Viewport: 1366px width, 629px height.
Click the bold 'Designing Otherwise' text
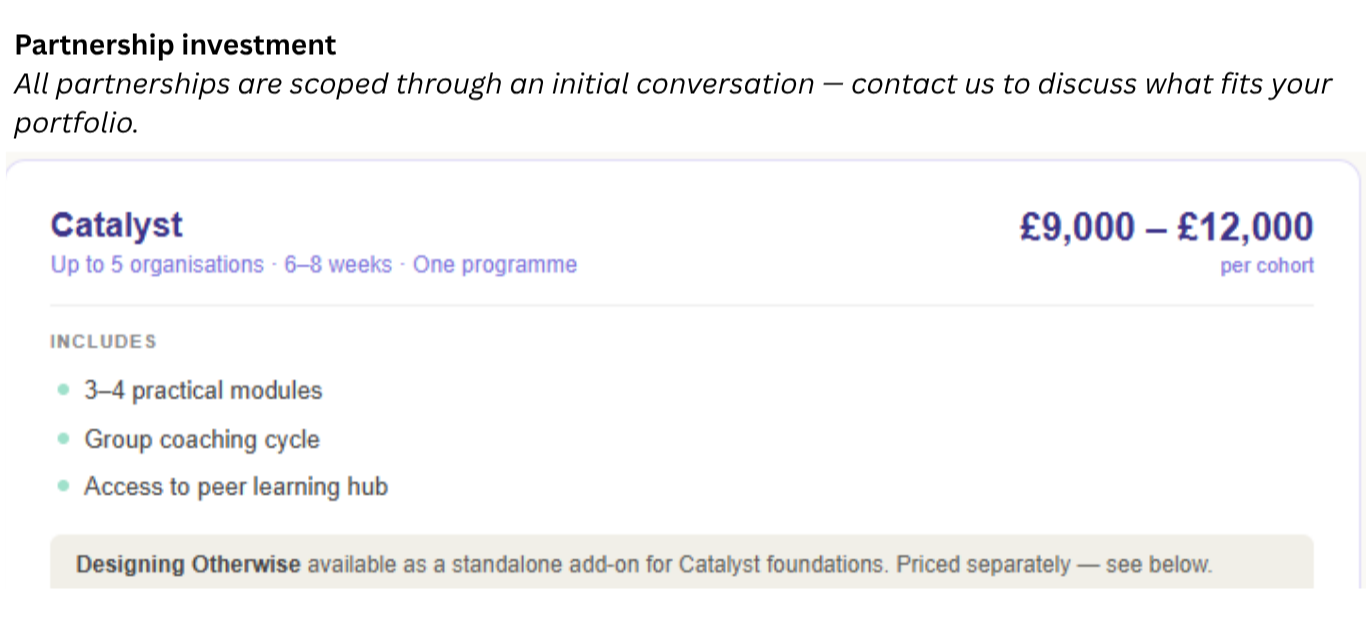188,564
